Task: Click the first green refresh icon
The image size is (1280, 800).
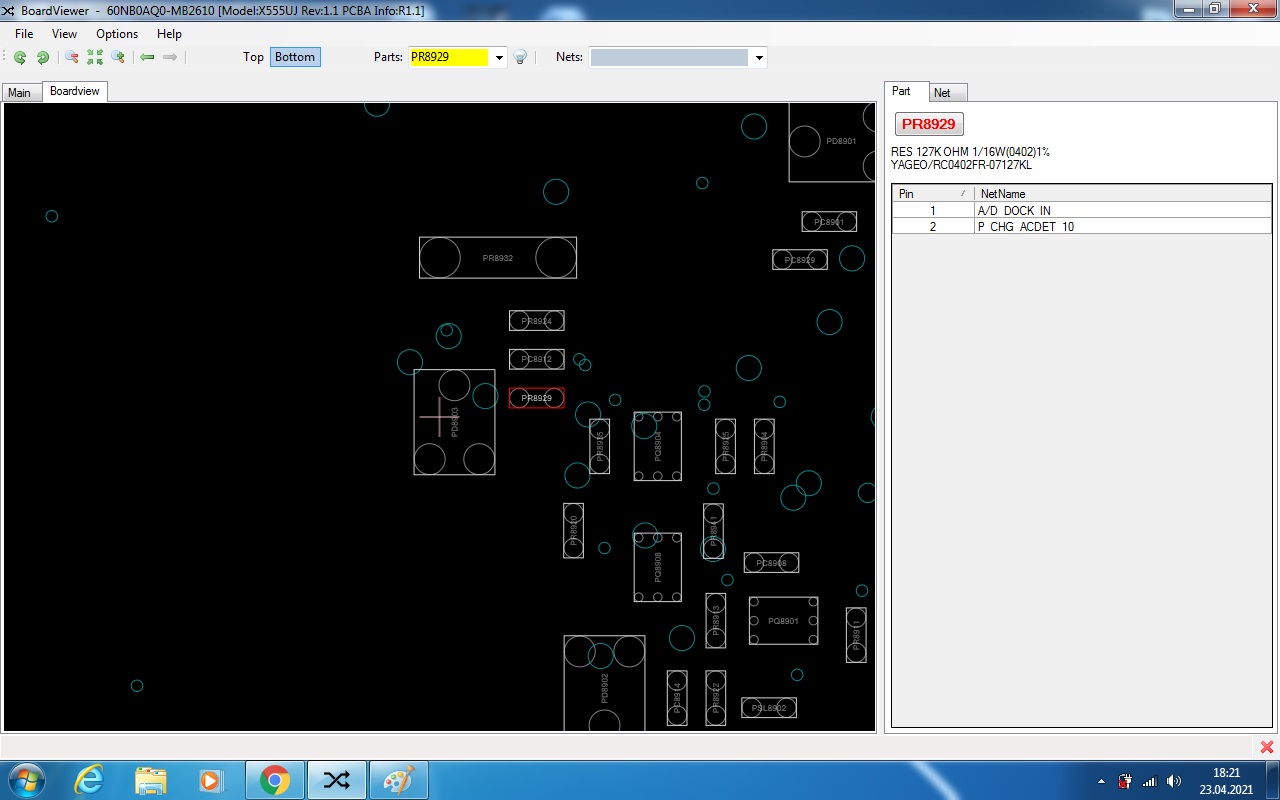Action: (x=20, y=57)
